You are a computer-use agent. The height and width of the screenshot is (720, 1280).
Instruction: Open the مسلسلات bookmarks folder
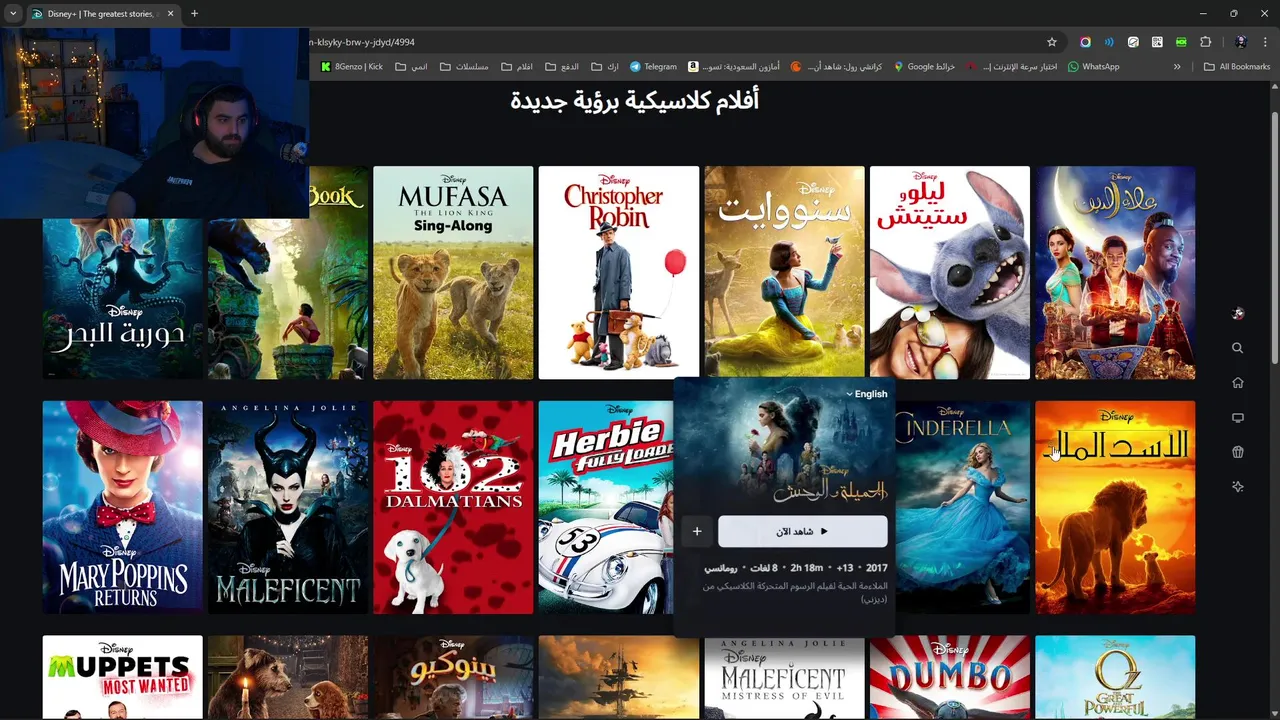pos(464,67)
